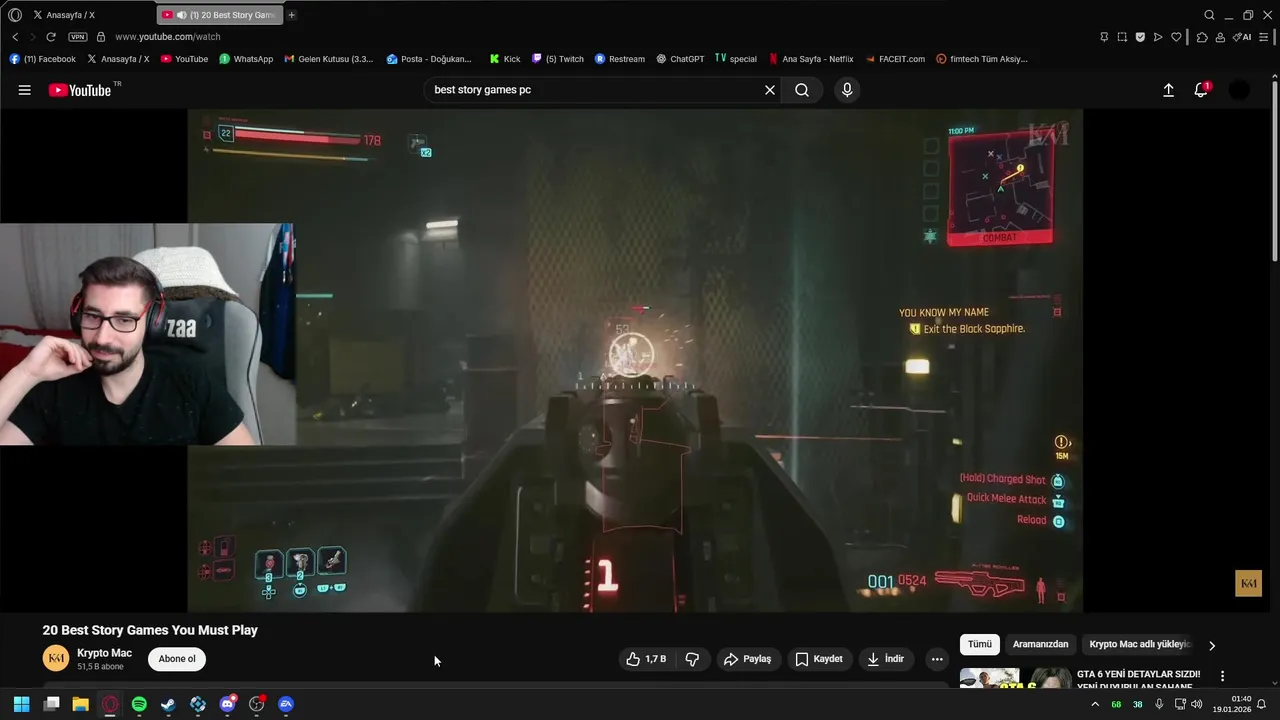Open options for GTA 6 recommendation

pos(1222,676)
